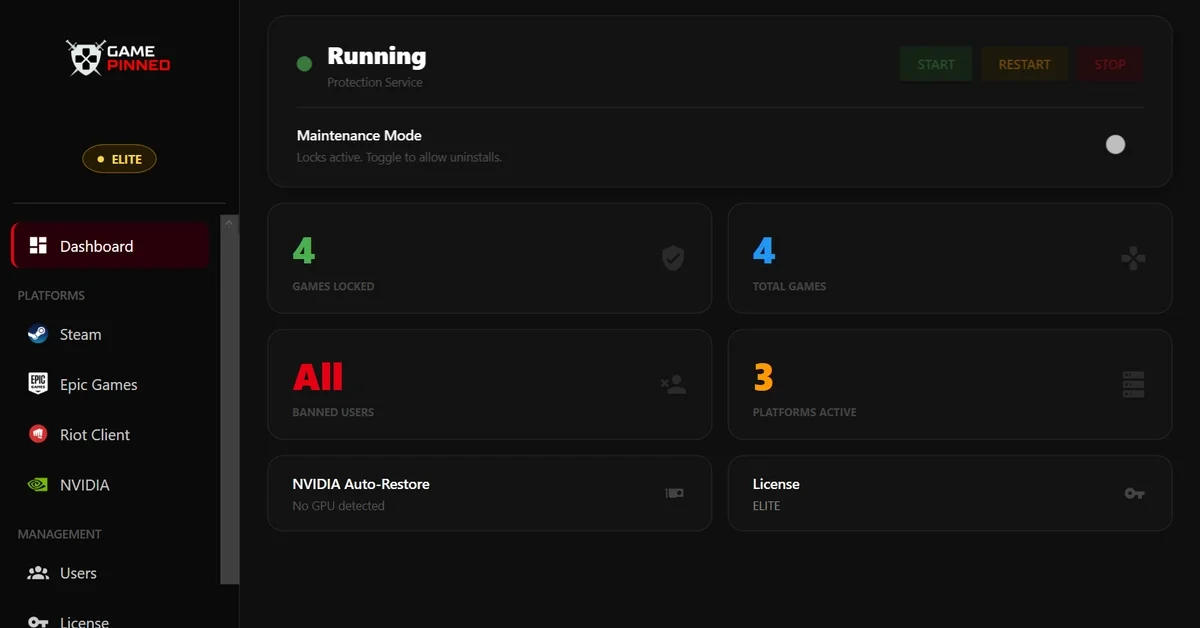Click the Steam icon in sidebar

38,335
